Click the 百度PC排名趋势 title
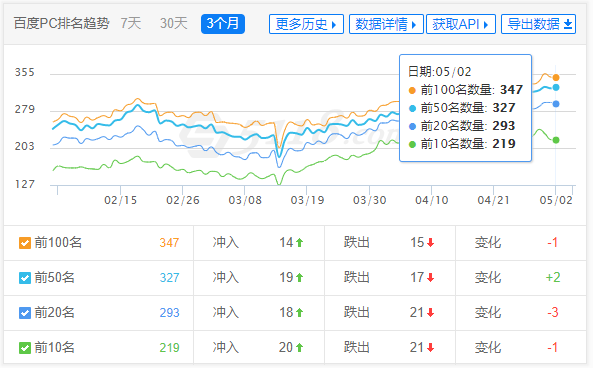593x368 pixels. (62, 23)
